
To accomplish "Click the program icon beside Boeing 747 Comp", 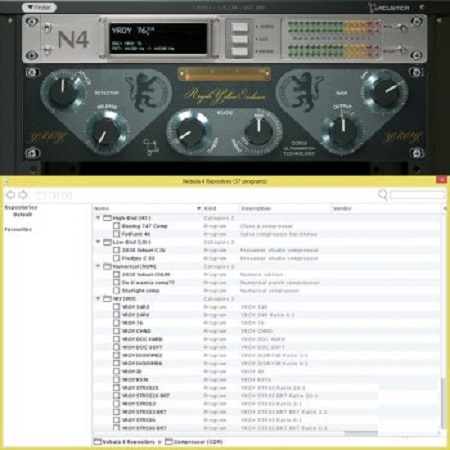I will pos(116,226).
